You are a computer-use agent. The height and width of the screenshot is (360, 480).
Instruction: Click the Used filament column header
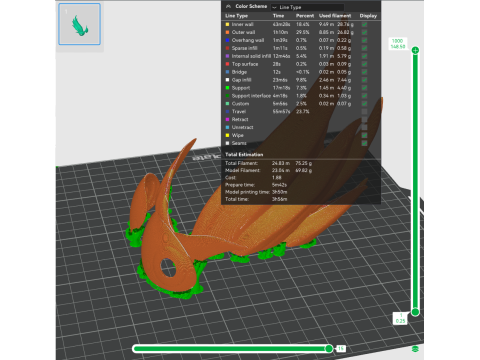pyautogui.click(x=335, y=16)
